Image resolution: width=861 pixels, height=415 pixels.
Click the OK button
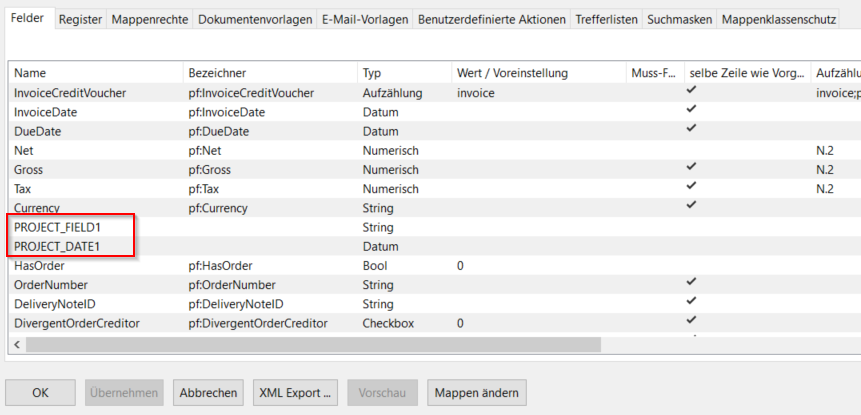40,393
